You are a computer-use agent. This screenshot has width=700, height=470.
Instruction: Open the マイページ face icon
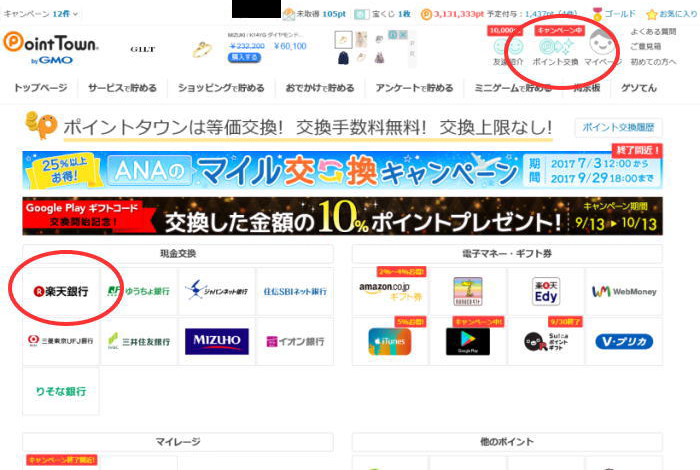[602, 43]
